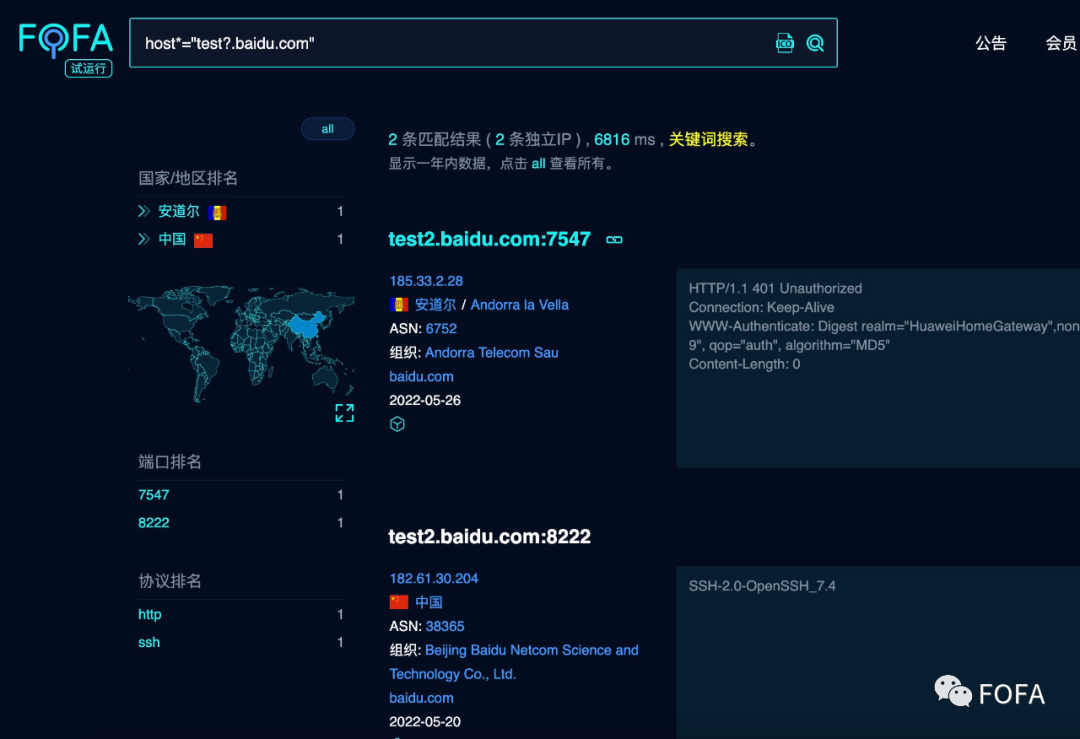Click the China flag in the country ranking
Viewport: 1080px width, 739px height.
point(203,240)
